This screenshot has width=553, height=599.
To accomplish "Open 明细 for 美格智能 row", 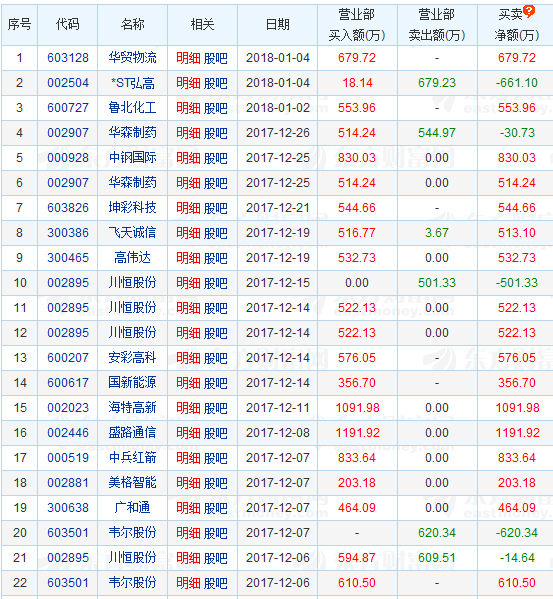I will pos(188,483).
